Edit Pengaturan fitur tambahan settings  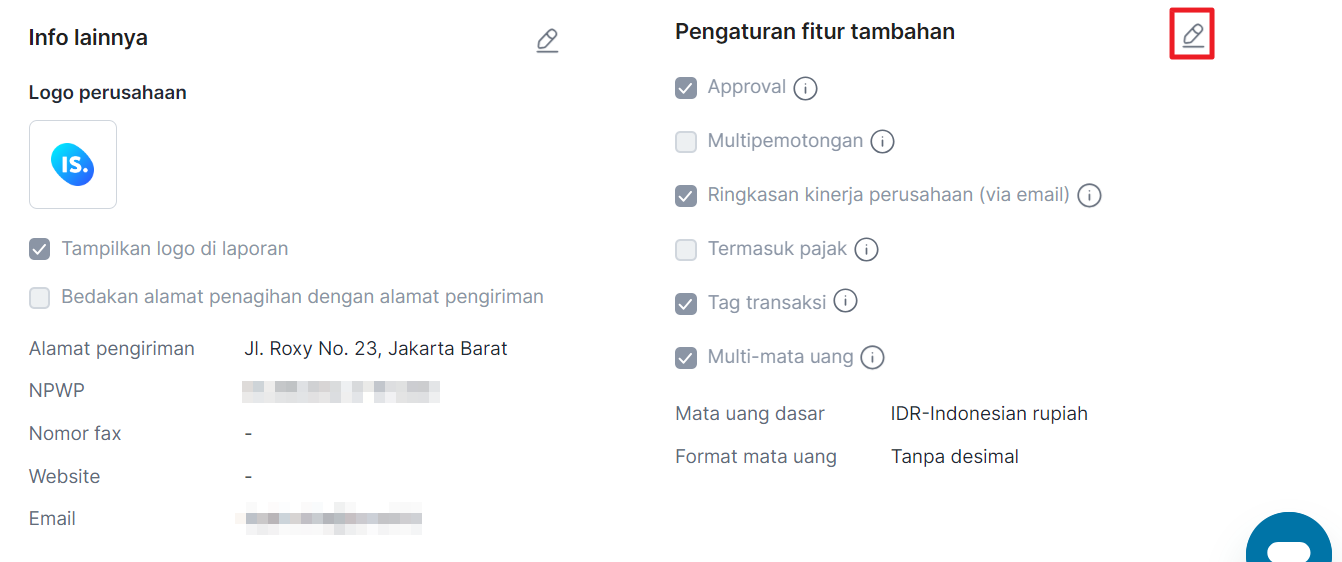click(x=1192, y=36)
